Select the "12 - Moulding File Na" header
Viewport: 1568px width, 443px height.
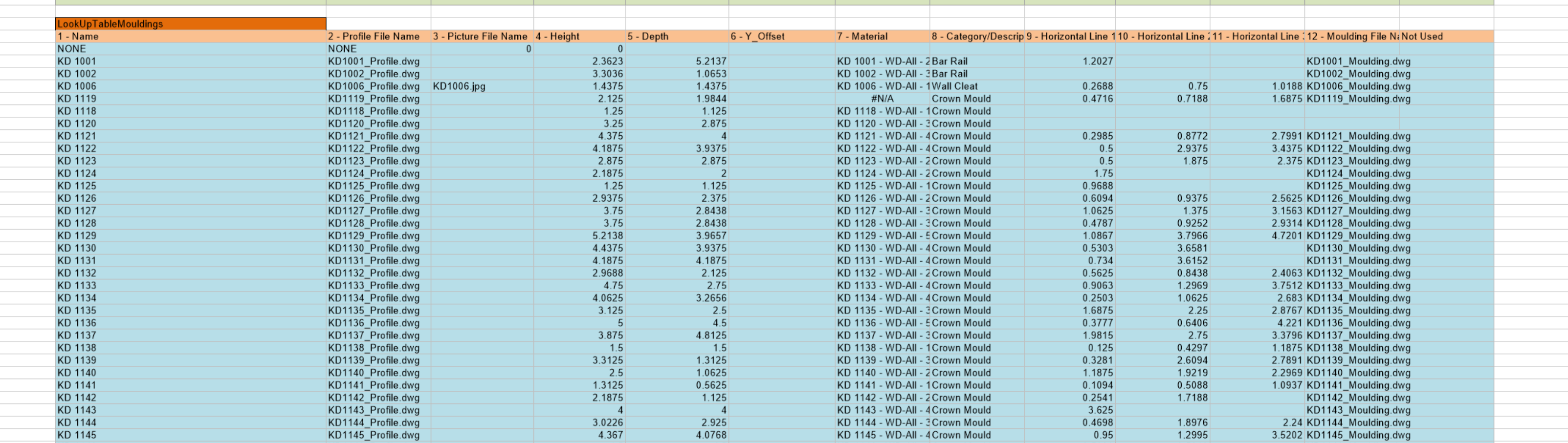[1352, 37]
